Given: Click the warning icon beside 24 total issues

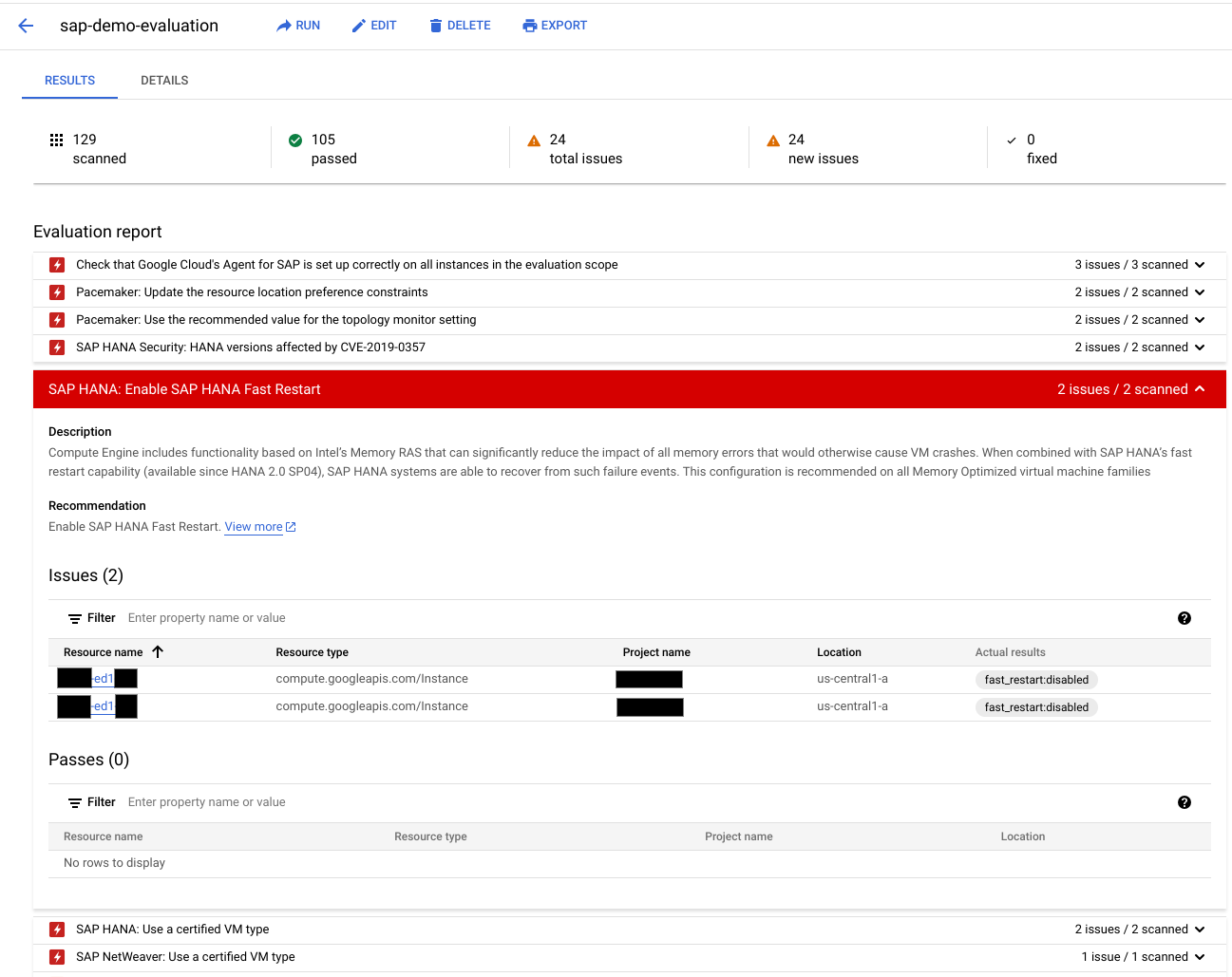Looking at the screenshot, I should [534, 141].
